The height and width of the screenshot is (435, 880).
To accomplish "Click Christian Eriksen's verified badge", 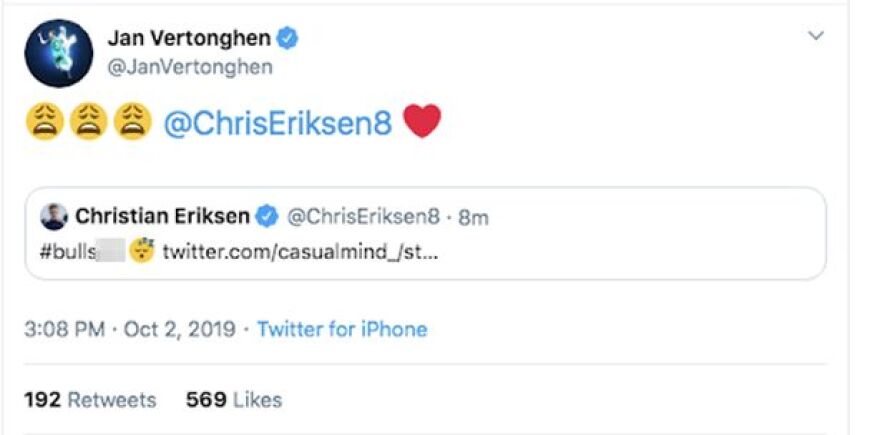I will pos(268,216).
